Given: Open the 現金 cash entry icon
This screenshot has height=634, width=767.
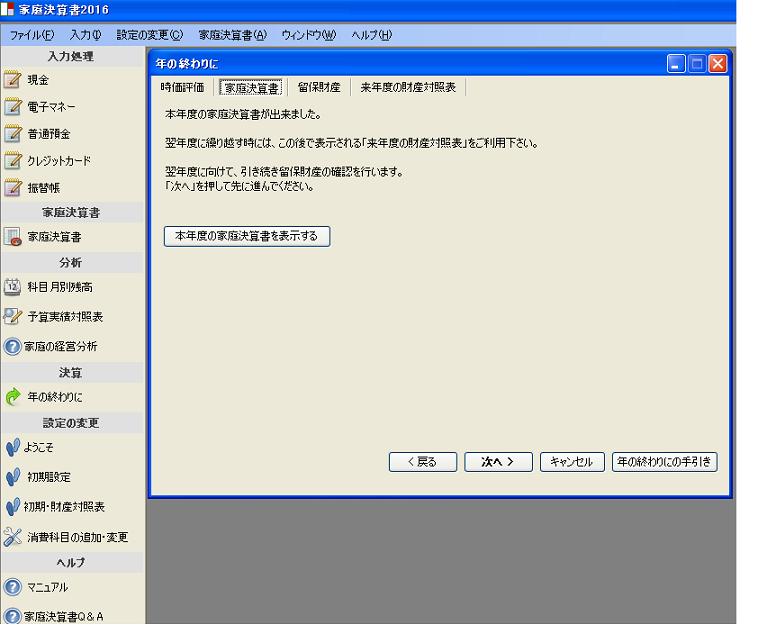Looking at the screenshot, I should (13, 80).
